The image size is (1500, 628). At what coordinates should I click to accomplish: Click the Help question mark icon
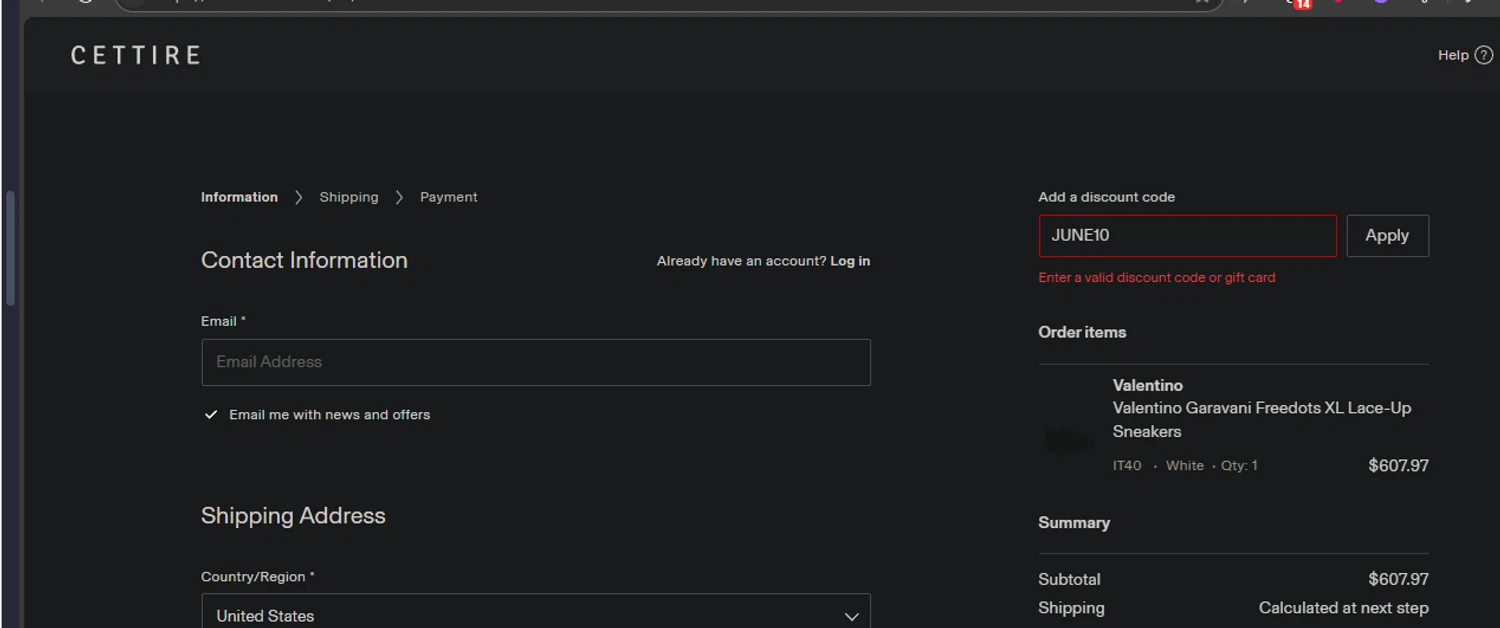(x=1483, y=55)
